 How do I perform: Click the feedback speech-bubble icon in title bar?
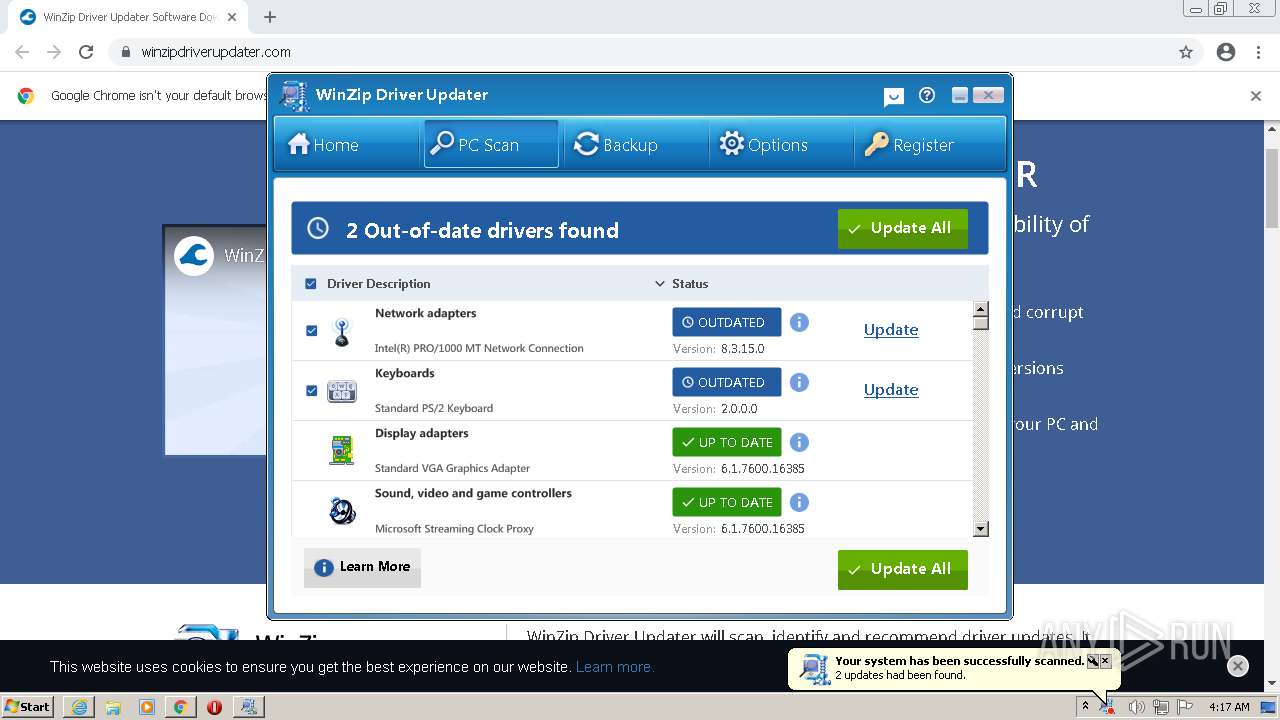click(x=894, y=96)
